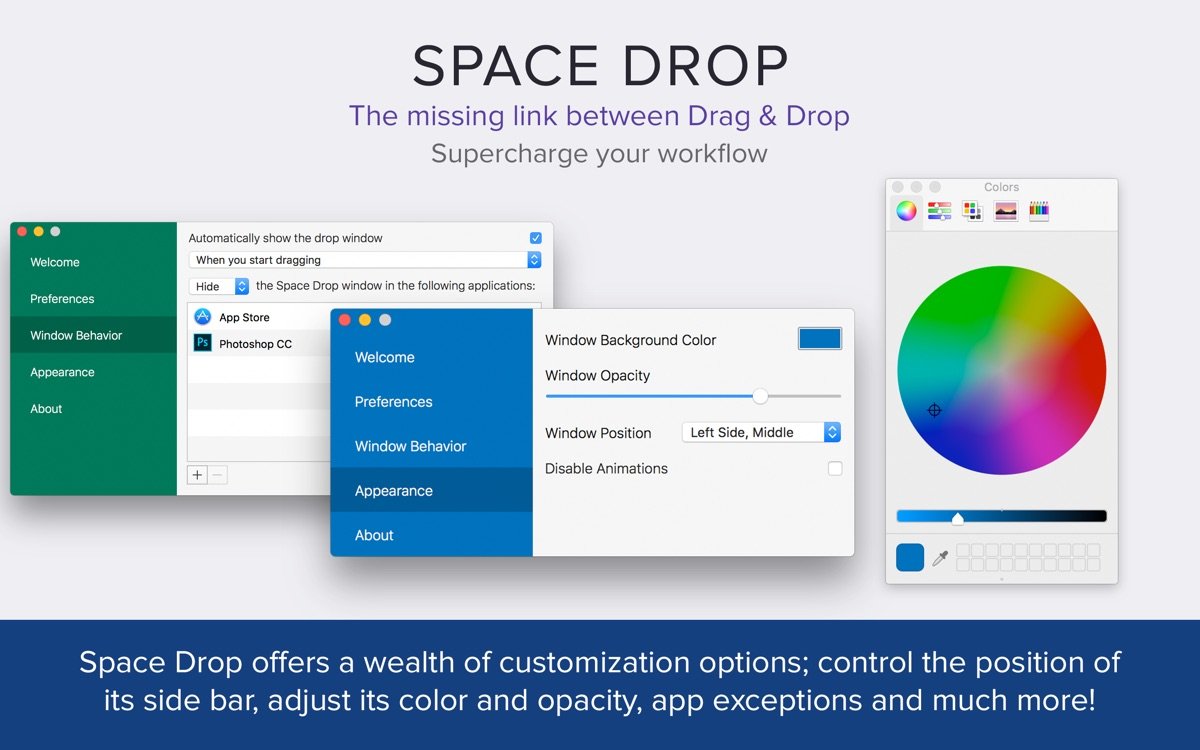This screenshot has width=1200, height=750.
Task: Open the "Hide" applications dropdown
Action: click(219, 286)
